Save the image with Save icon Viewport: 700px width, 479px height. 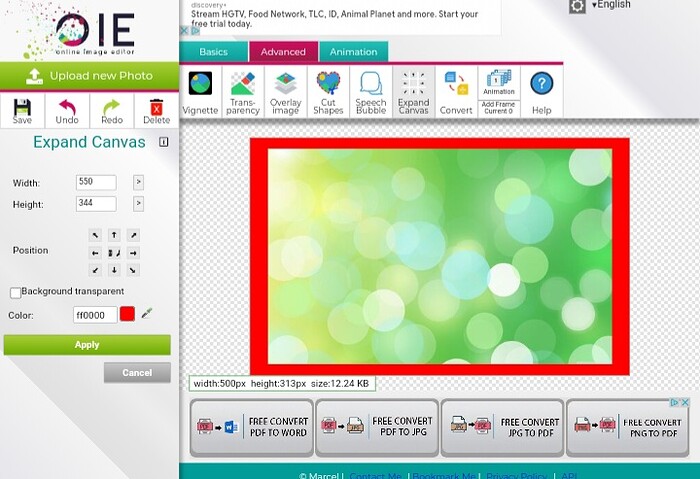point(22,110)
